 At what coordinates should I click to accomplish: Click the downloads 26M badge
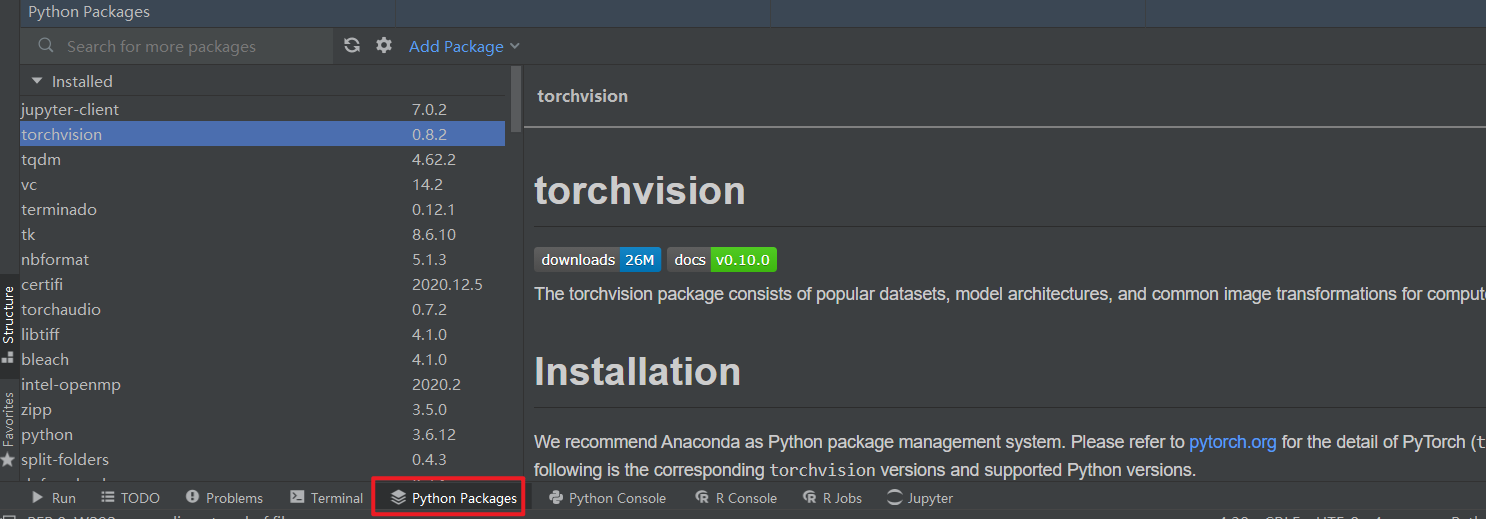point(597,260)
